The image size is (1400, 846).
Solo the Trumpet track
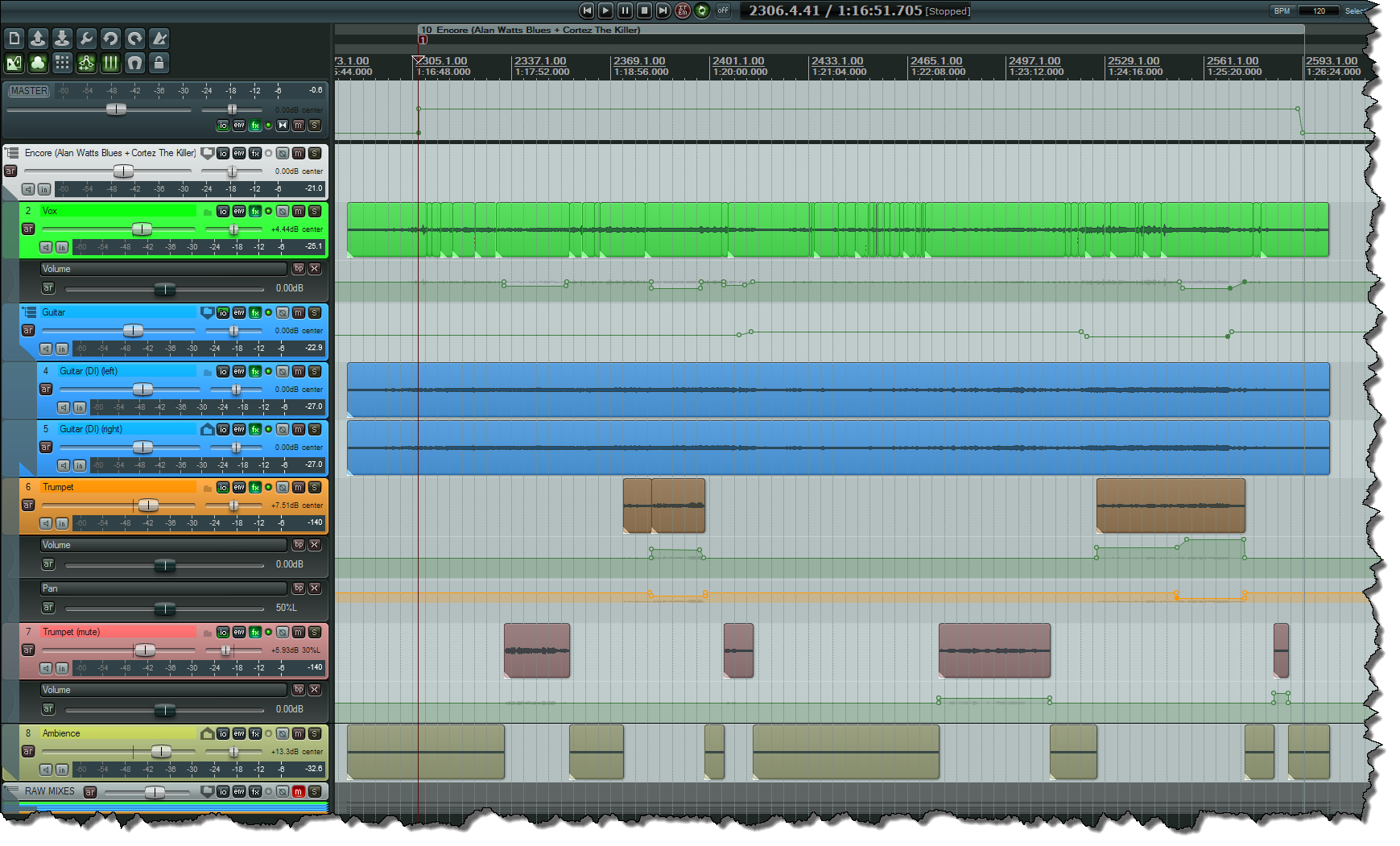[315, 487]
